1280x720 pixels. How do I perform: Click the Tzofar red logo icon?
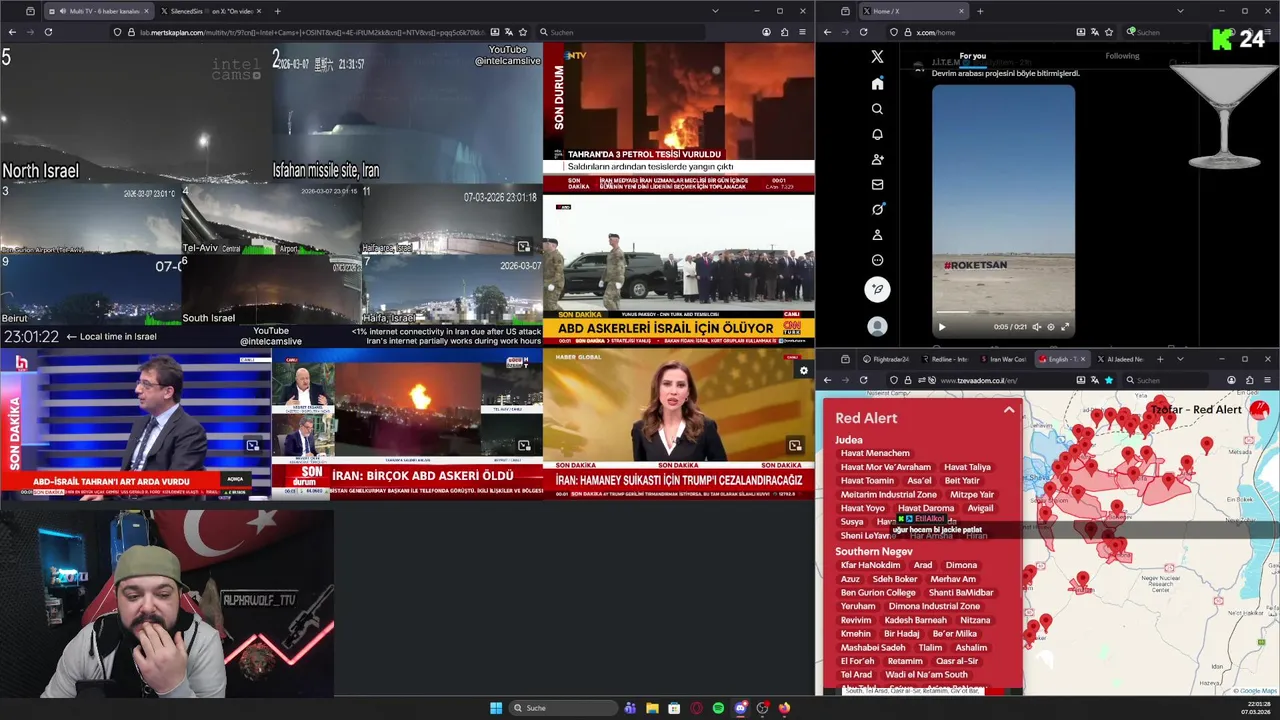[1259, 410]
